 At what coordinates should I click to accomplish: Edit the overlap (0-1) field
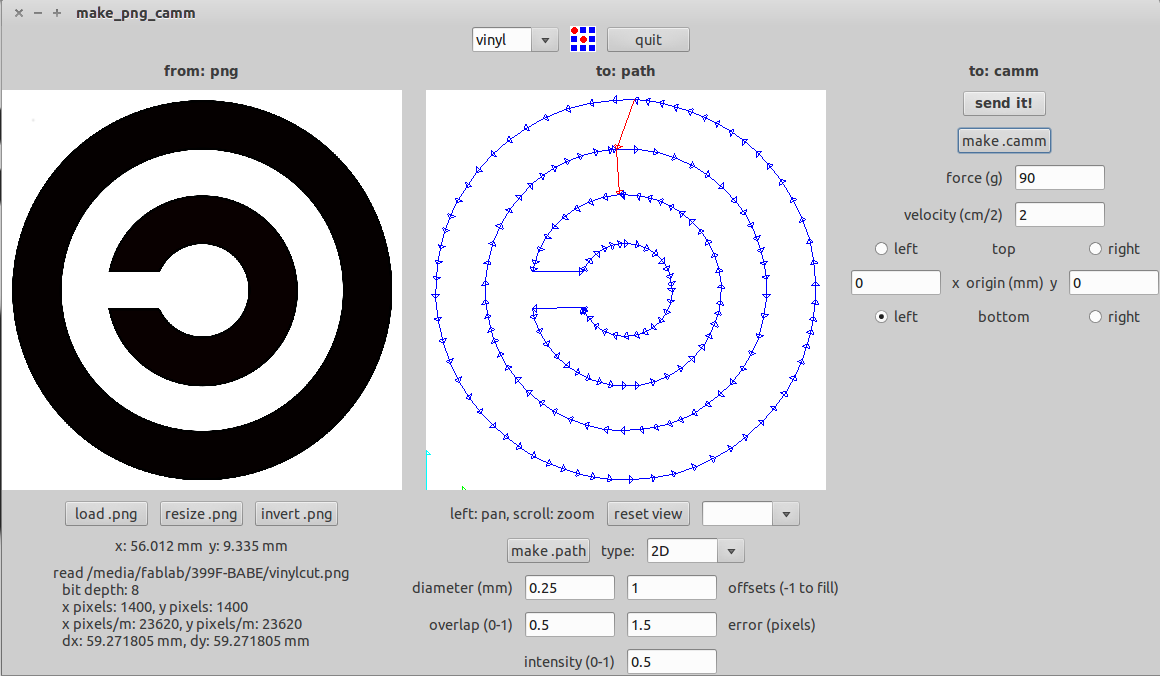pos(570,624)
